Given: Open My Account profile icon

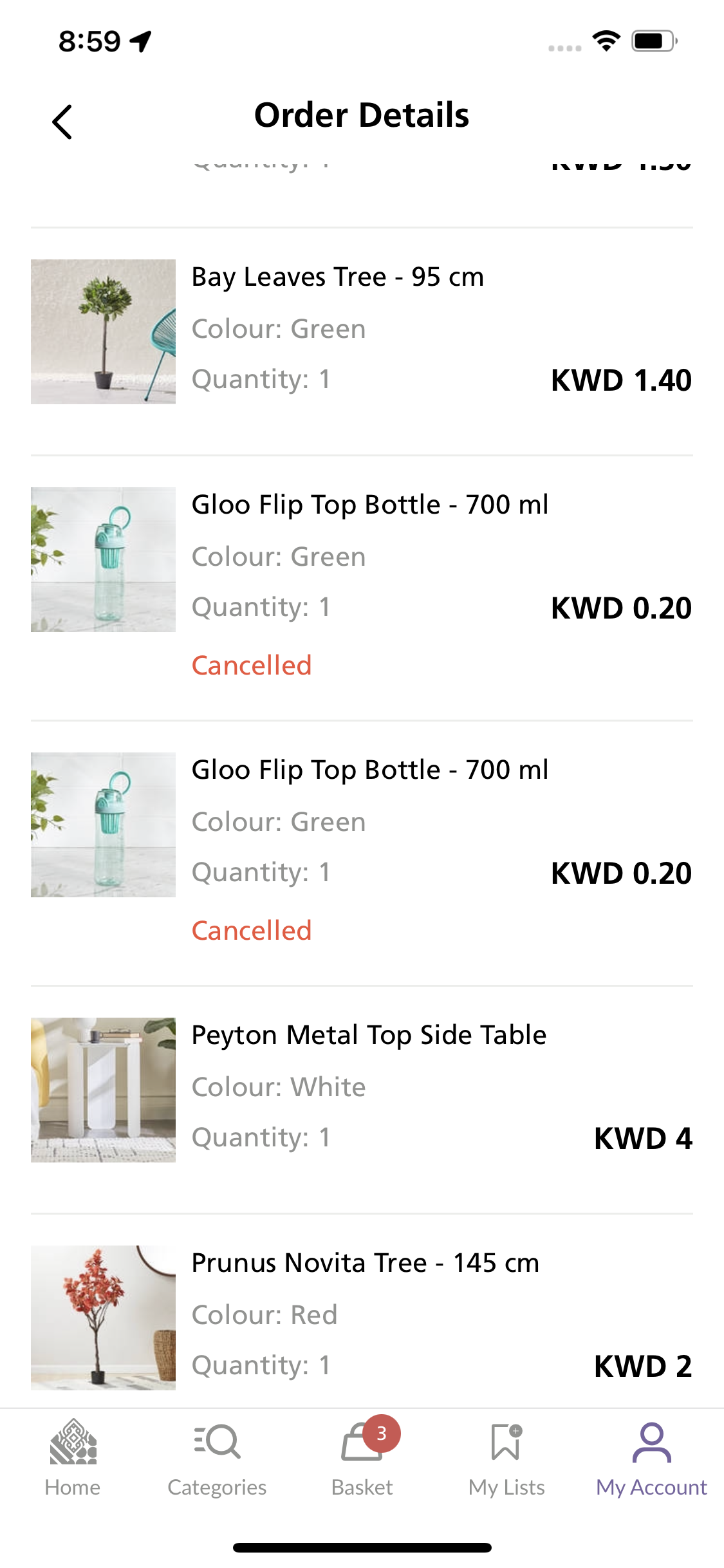Looking at the screenshot, I should click(651, 1442).
